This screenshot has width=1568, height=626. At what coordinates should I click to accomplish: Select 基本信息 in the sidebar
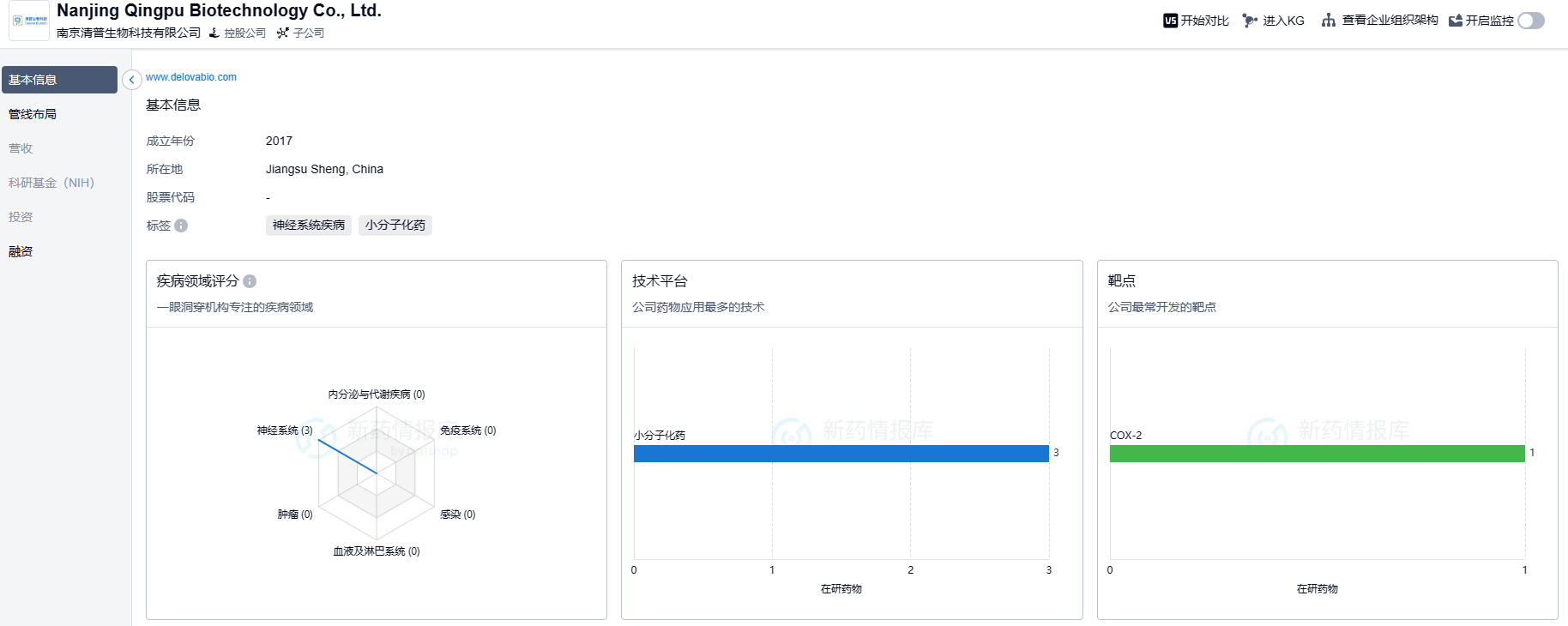tap(59, 80)
